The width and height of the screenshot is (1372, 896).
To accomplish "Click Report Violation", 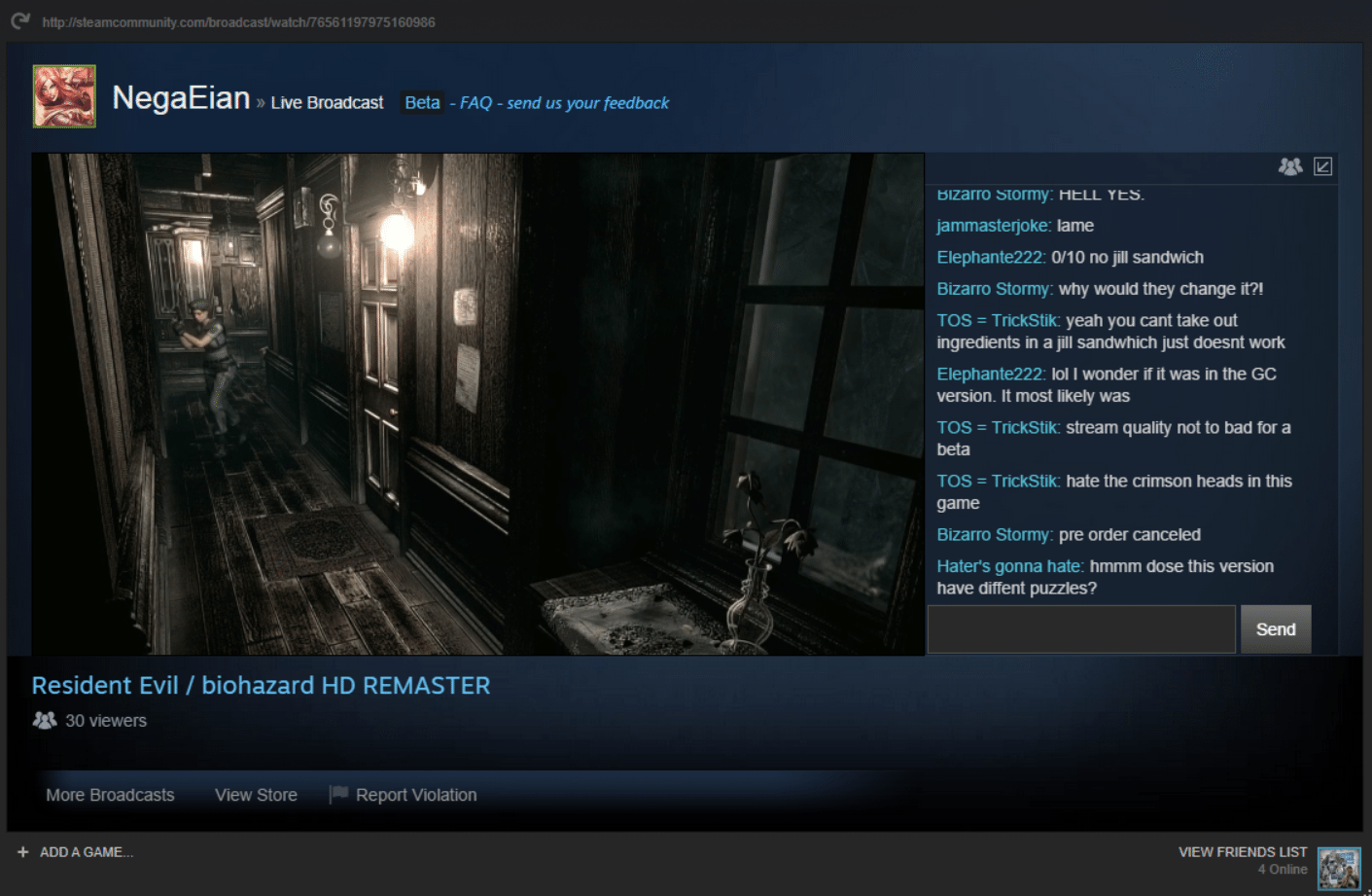I will click(416, 794).
